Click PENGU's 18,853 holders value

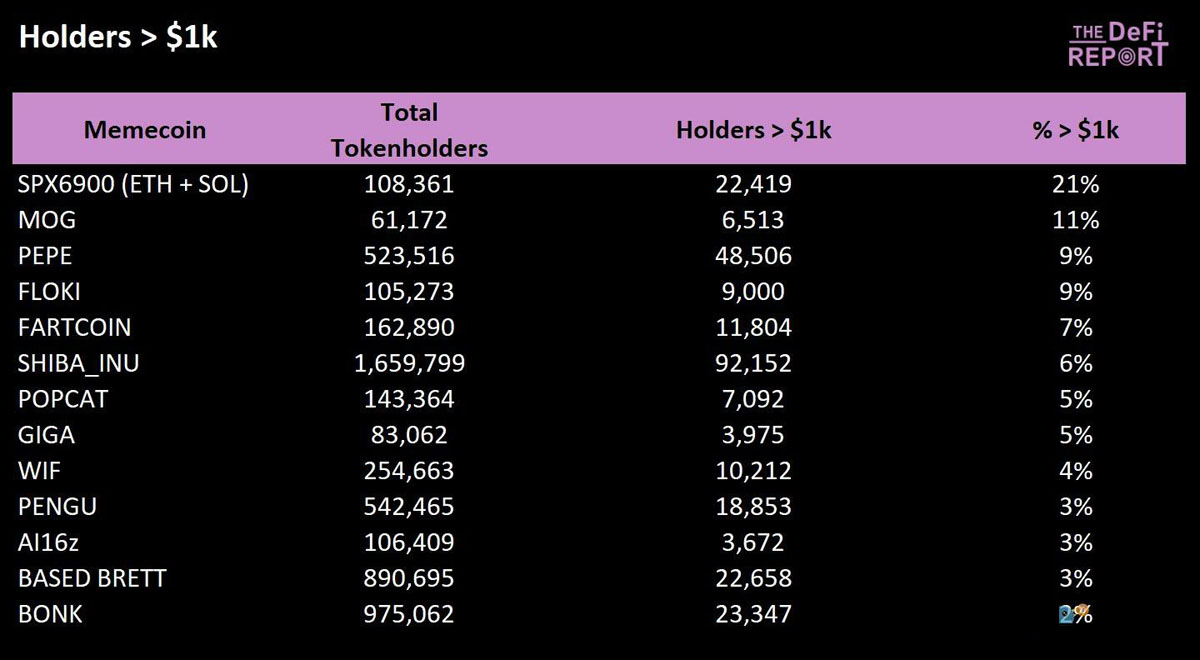pyautogui.click(x=756, y=507)
